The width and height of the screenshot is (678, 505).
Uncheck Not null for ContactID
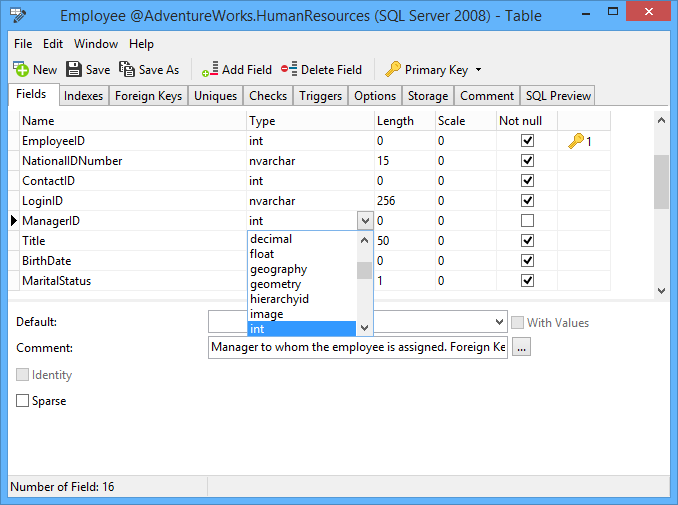[x=527, y=180]
